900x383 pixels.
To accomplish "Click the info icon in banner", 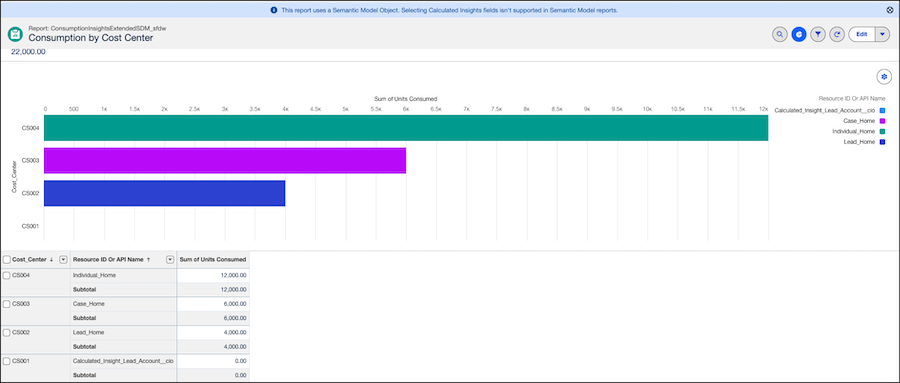I will [x=274, y=10].
